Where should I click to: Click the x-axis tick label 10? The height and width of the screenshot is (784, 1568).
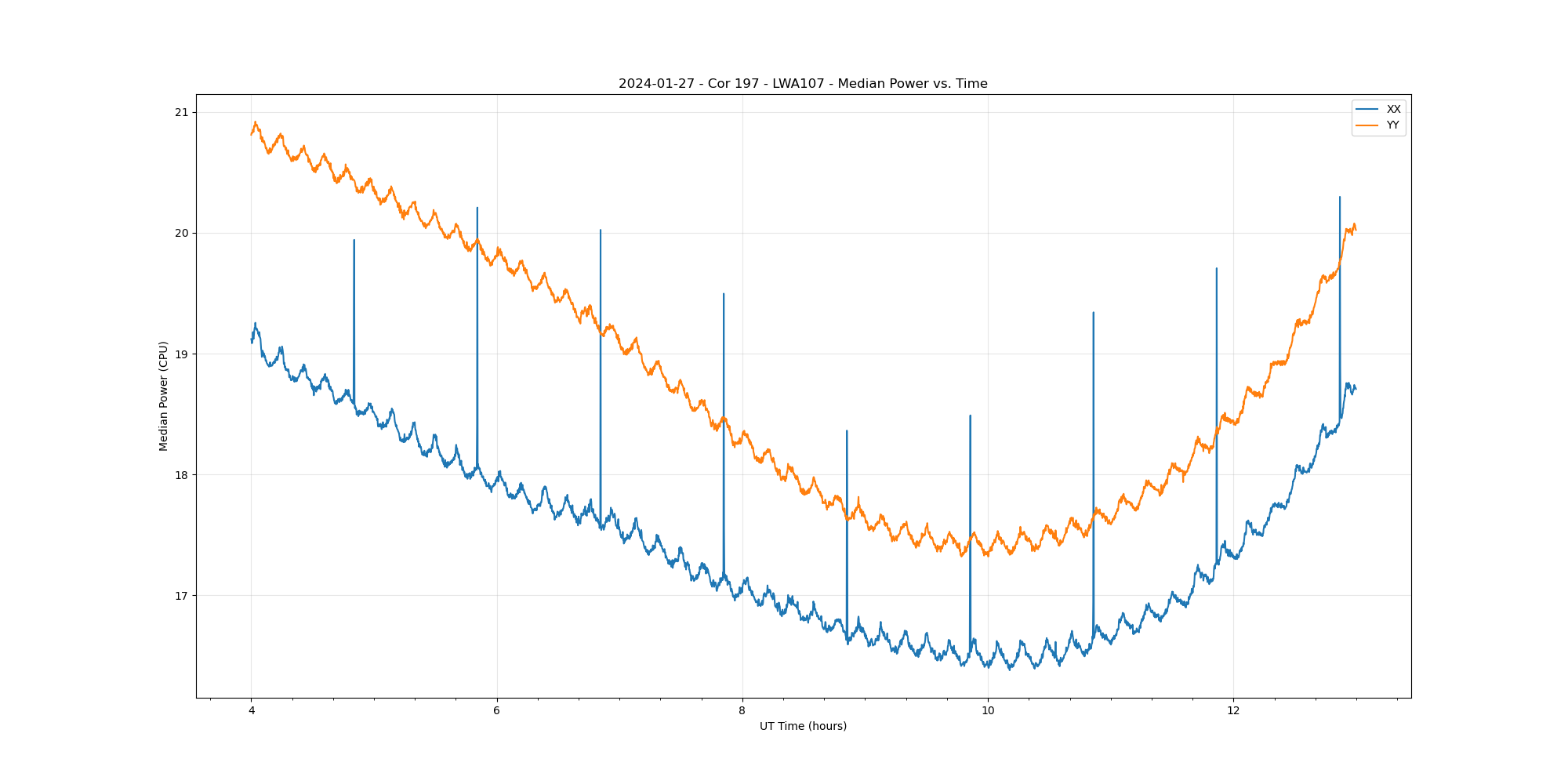click(988, 711)
